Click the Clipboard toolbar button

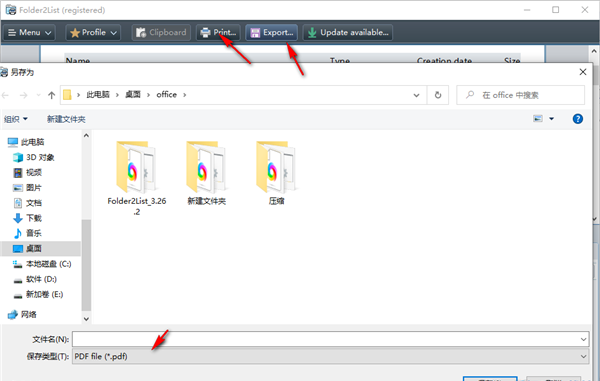click(161, 33)
